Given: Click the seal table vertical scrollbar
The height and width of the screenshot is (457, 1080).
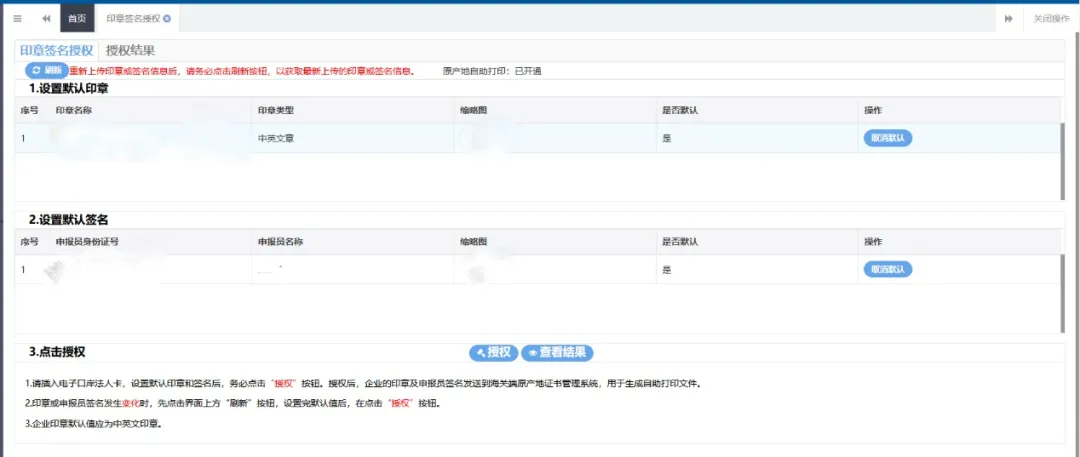Looking at the screenshot, I should tap(1063, 160).
